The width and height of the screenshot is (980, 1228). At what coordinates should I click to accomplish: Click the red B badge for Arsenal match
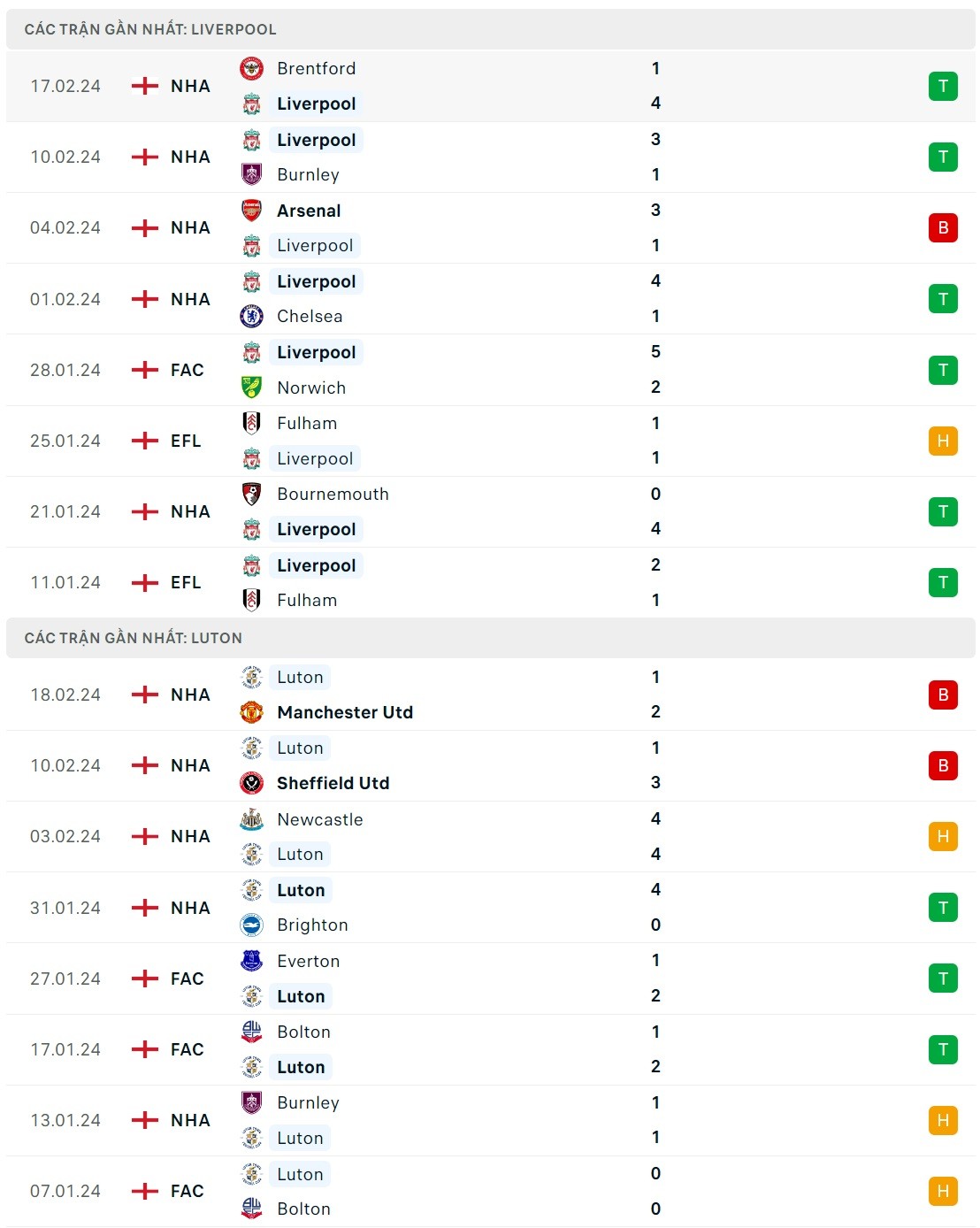click(943, 228)
